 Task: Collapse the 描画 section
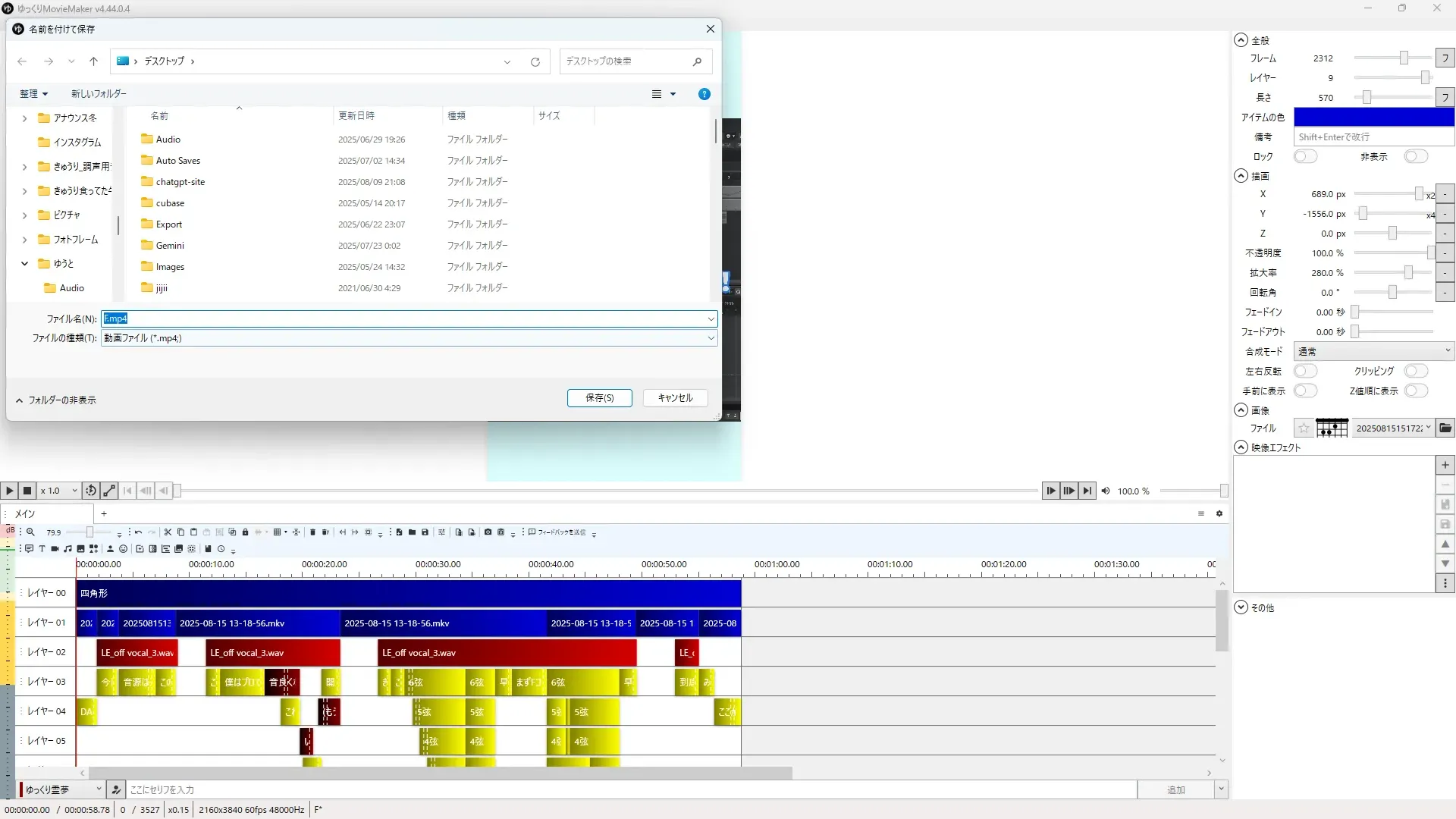pos(1241,176)
